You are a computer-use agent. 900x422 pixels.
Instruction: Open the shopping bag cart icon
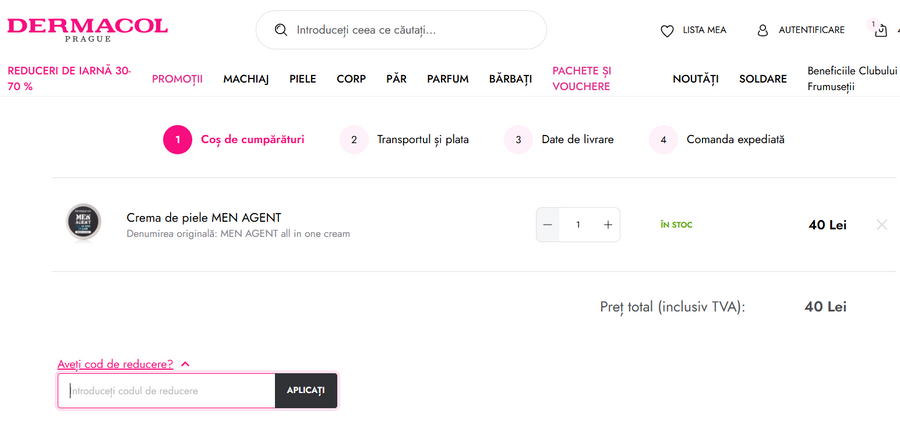click(880, 31)
